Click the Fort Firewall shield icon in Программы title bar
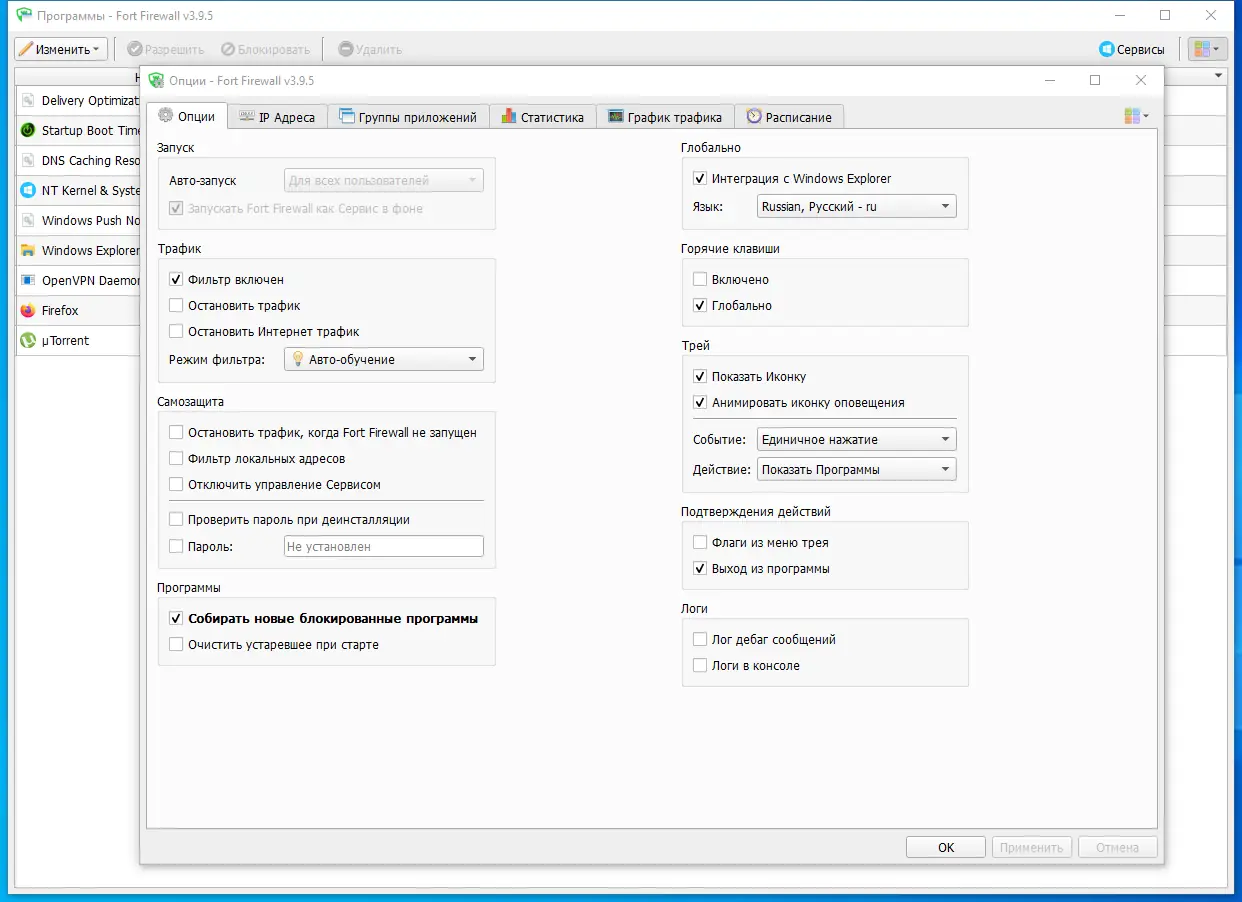This screenshot has height=902, width=1242. point(24,15)
